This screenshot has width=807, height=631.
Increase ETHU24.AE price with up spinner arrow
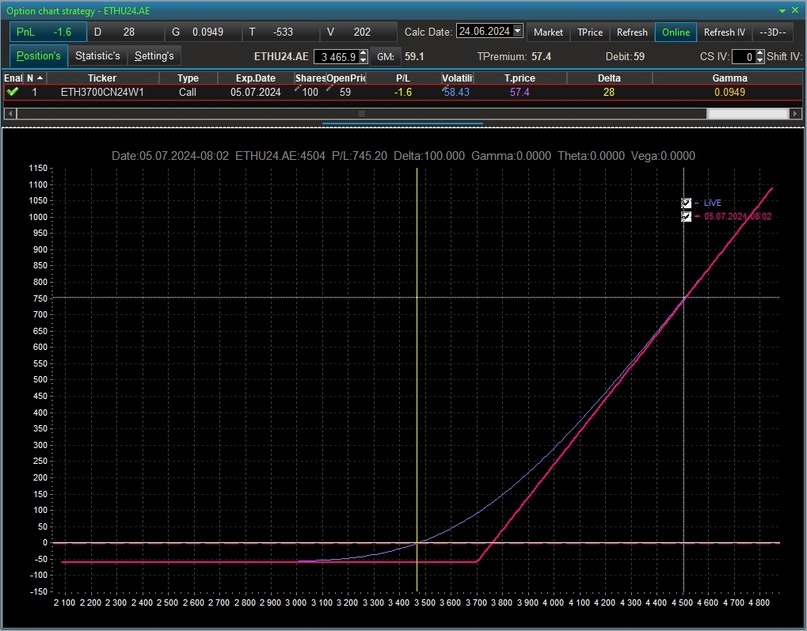point(363,53)
